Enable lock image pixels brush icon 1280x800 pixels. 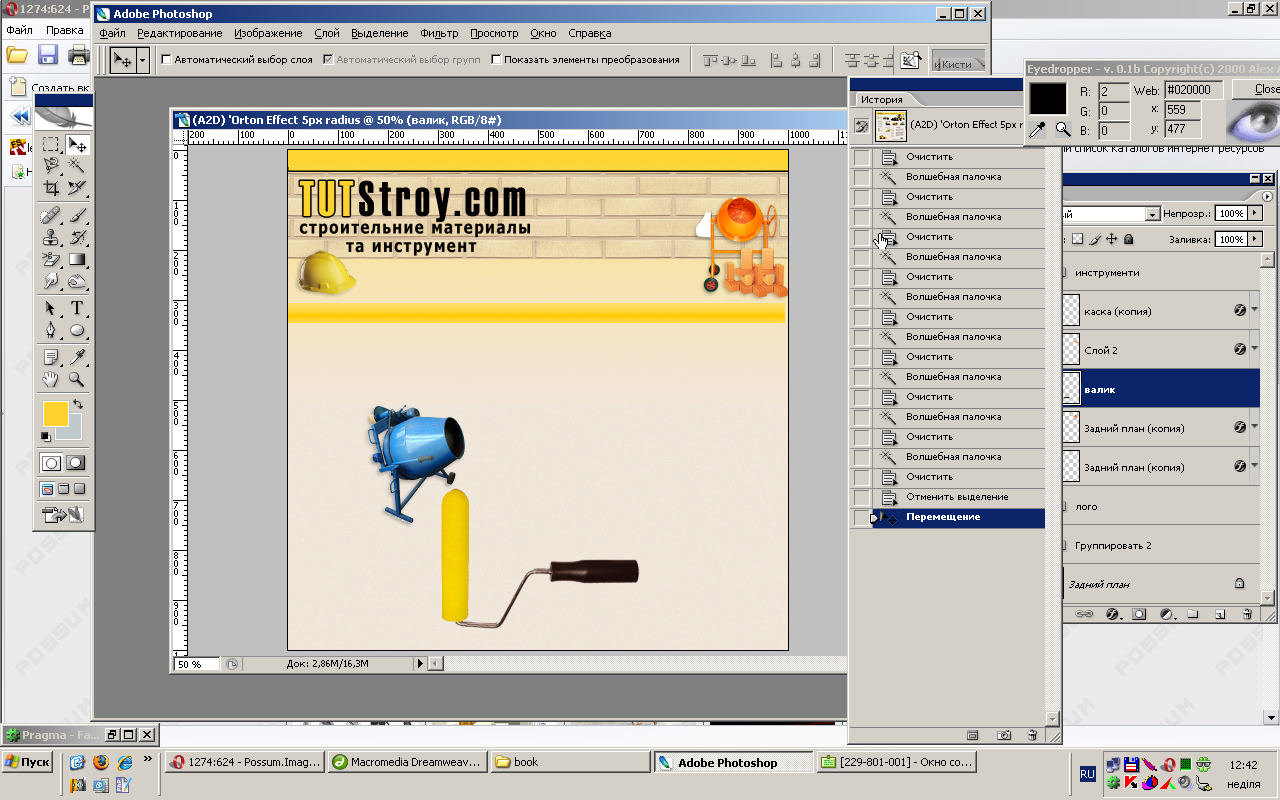1095,239
